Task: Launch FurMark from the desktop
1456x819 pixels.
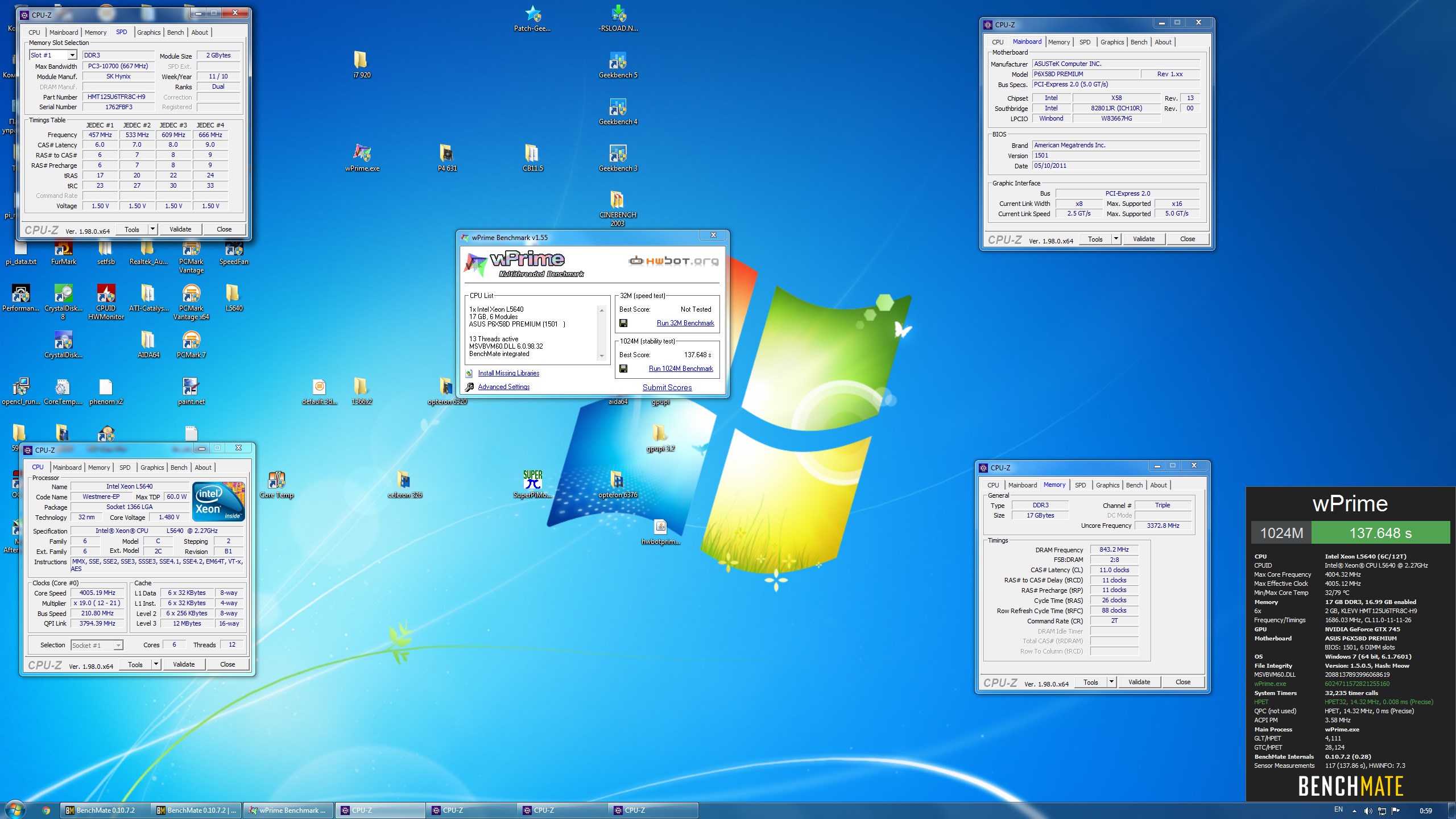Action: pos(63,253)
